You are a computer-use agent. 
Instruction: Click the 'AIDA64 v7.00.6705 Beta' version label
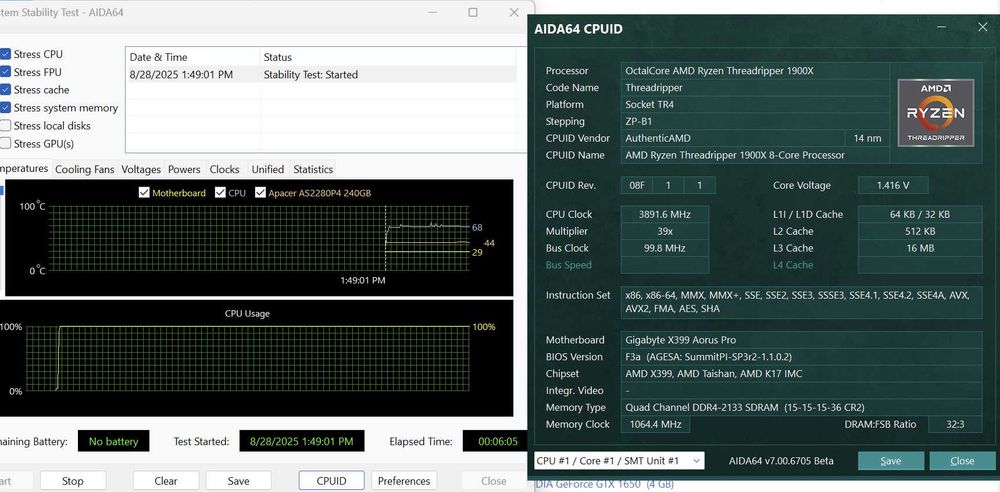tap(781, 461)
